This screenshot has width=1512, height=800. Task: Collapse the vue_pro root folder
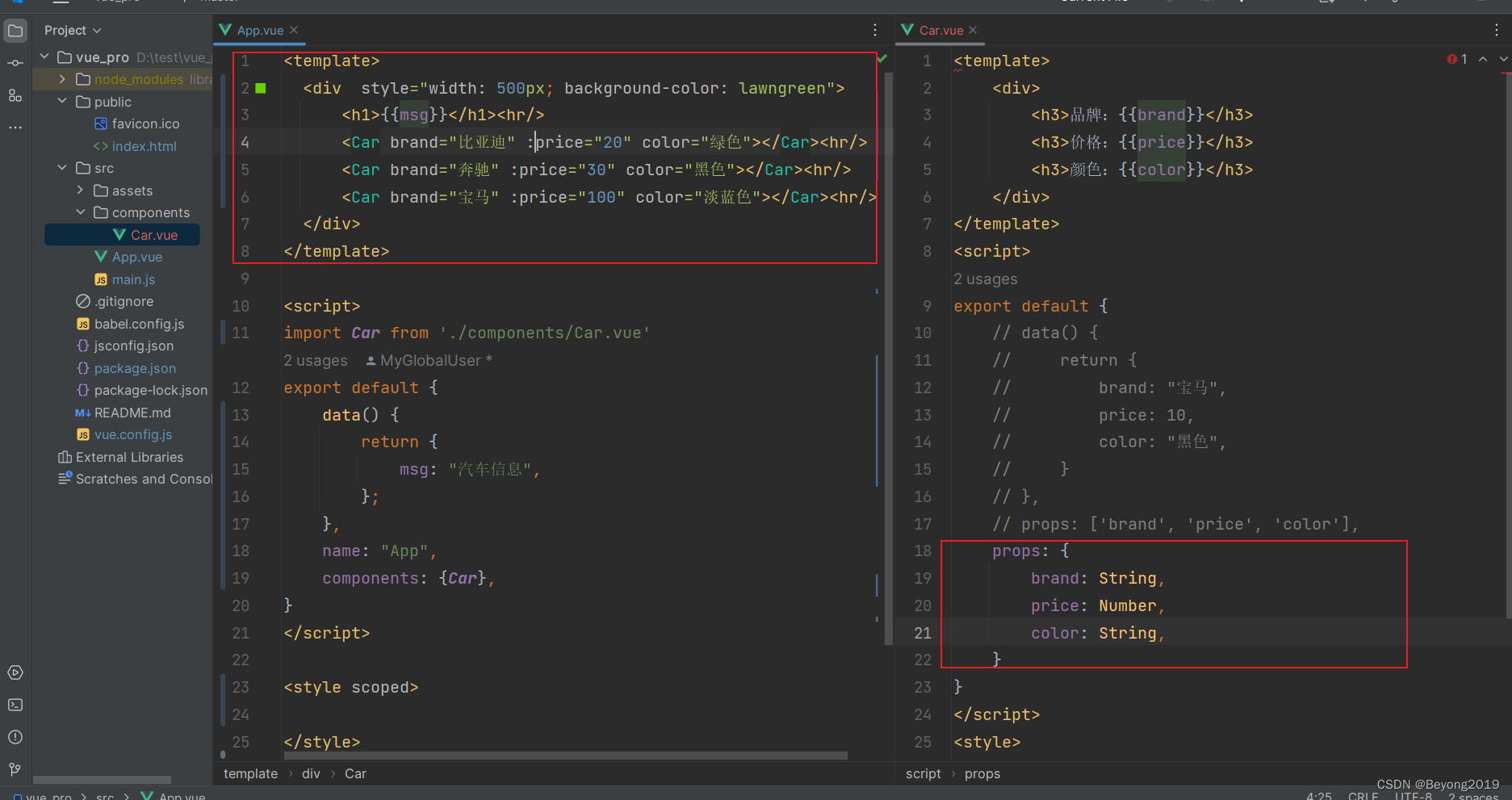click(x=45, y=57)
